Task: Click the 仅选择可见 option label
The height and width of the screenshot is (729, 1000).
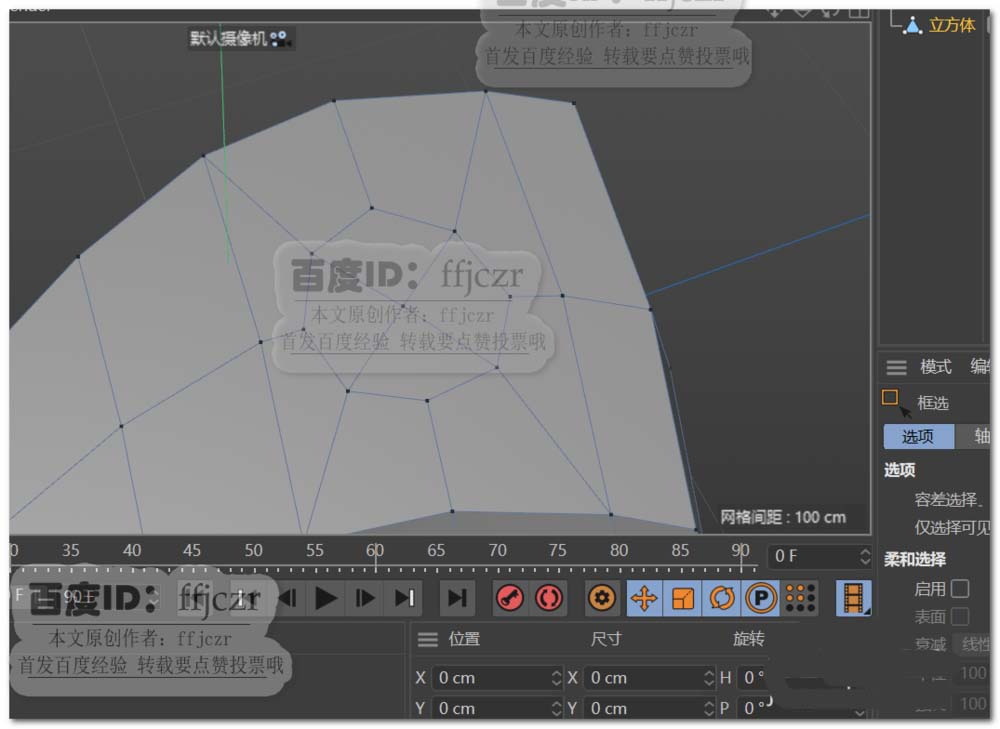Action: click(x=952, y=528)
